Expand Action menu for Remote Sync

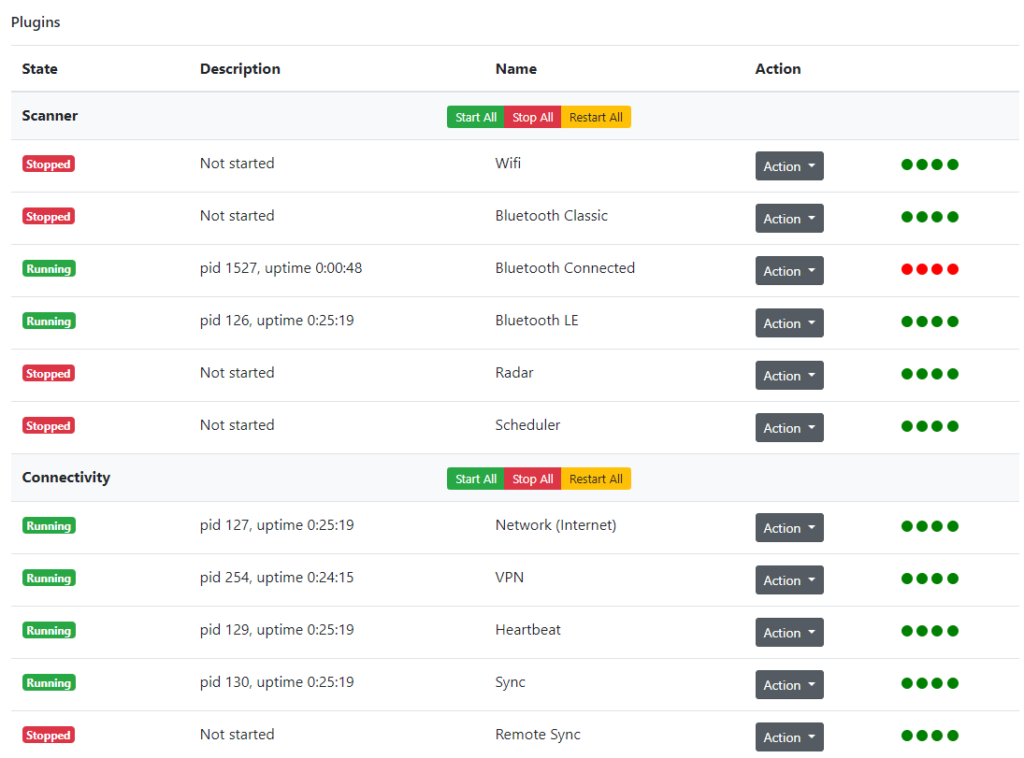coord(789,736)
